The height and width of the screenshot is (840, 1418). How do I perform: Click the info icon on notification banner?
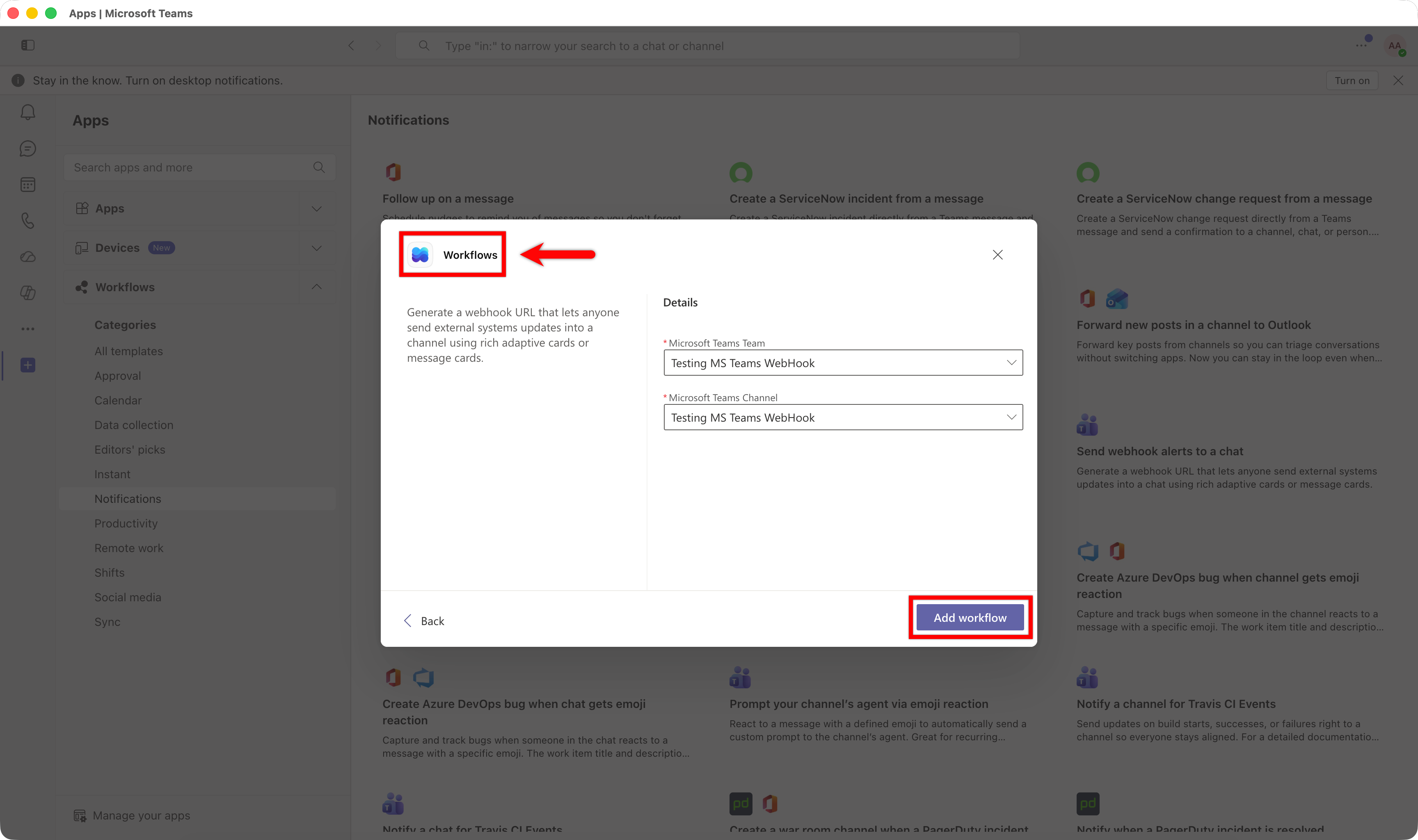[18, 80]
